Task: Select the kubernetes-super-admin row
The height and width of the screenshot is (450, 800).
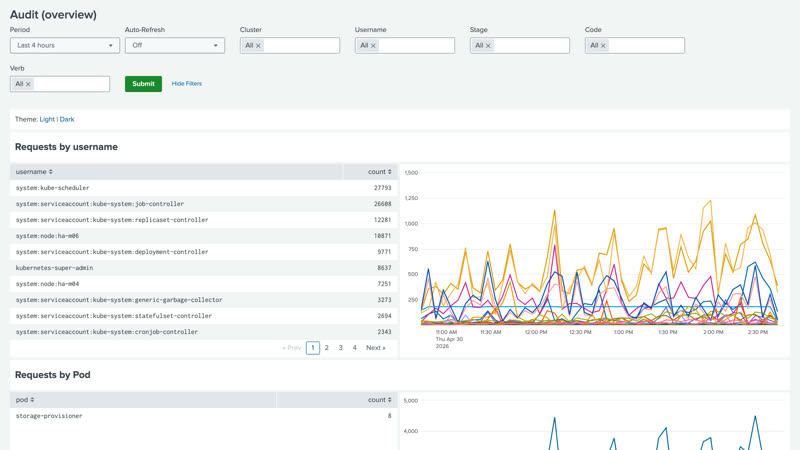Action: click(x=204, y=268)
